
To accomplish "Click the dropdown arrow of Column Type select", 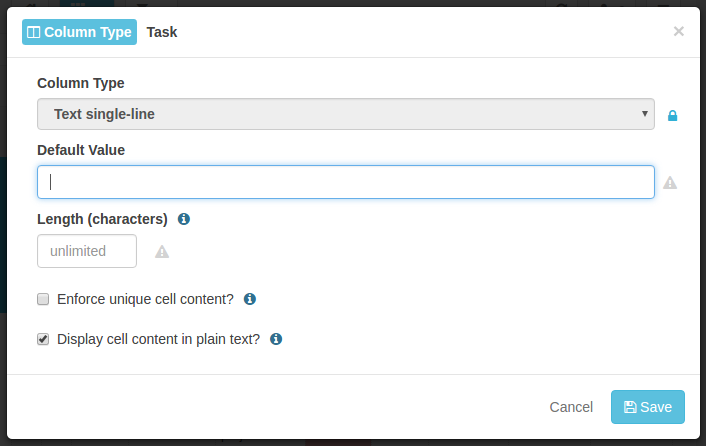I will tap(645, 114).
